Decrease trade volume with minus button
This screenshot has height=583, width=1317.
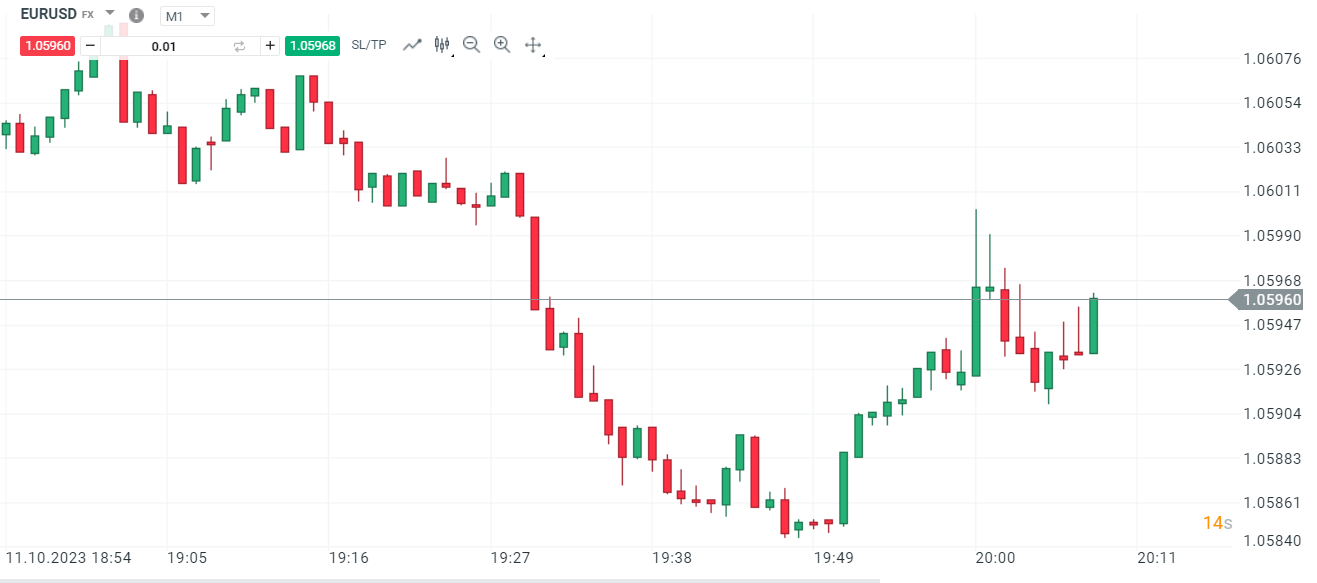[90, 45]
